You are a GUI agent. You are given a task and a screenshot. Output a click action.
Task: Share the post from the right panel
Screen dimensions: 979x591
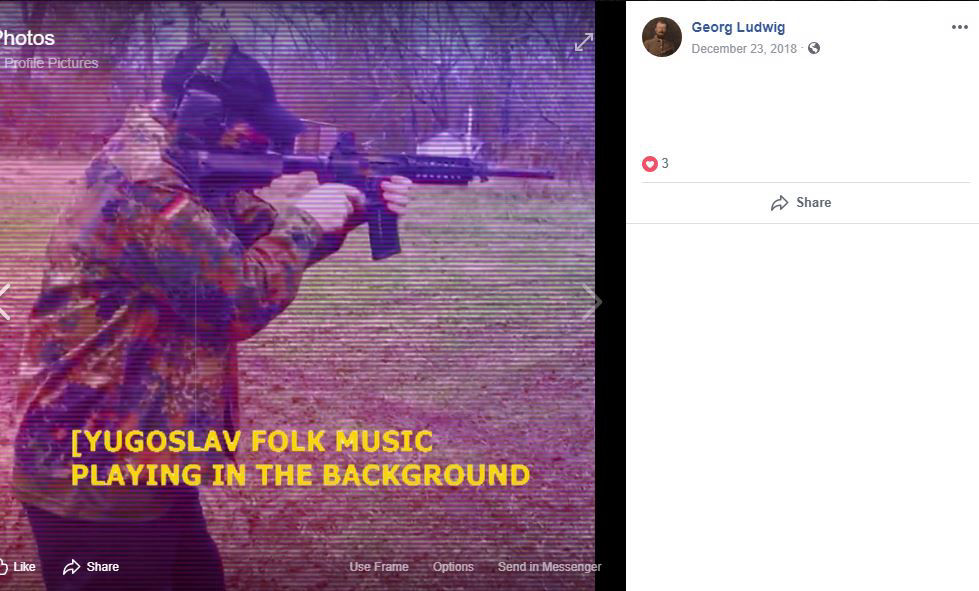[x=801, y=203]
